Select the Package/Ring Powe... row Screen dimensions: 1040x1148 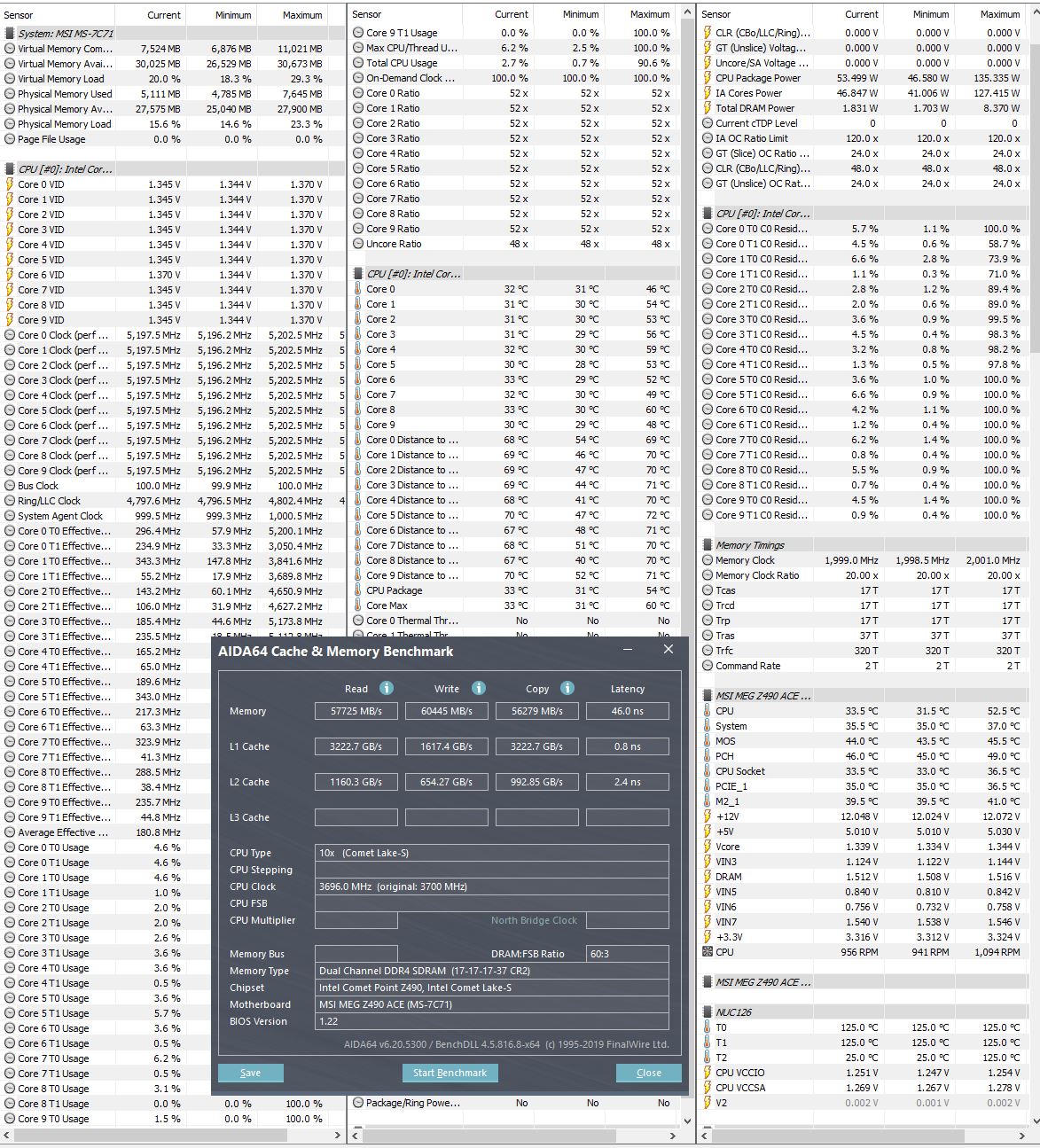point(512,1103)
